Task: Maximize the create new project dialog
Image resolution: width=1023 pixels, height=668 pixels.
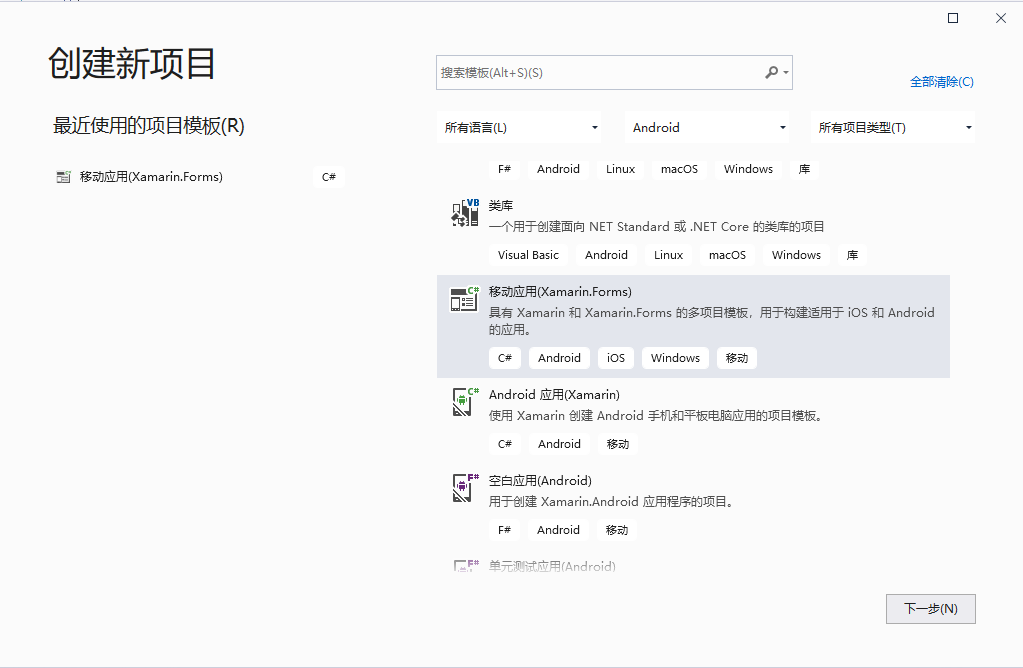Action: point(953,18)
